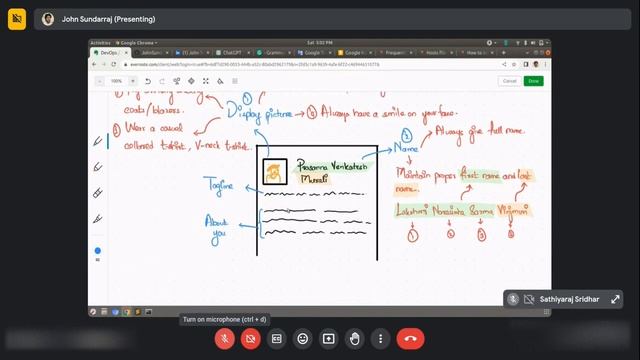Reload the shared Evernote page
Viewport: 640px width, 360px height.
click(114, 64)
